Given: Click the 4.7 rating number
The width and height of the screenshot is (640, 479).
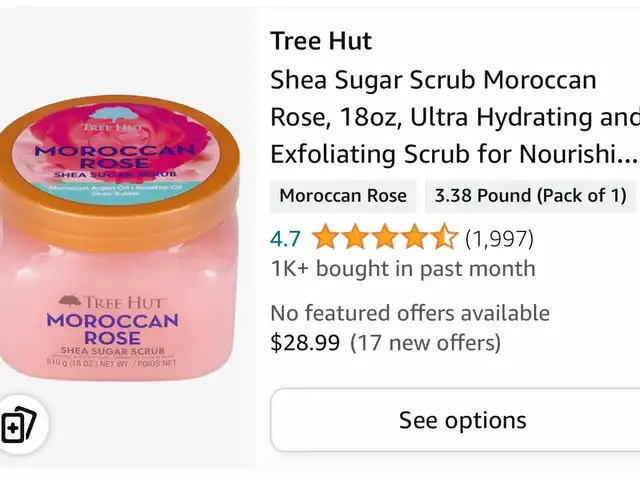Looking at the screenshot, I should [x=285, y=239].
